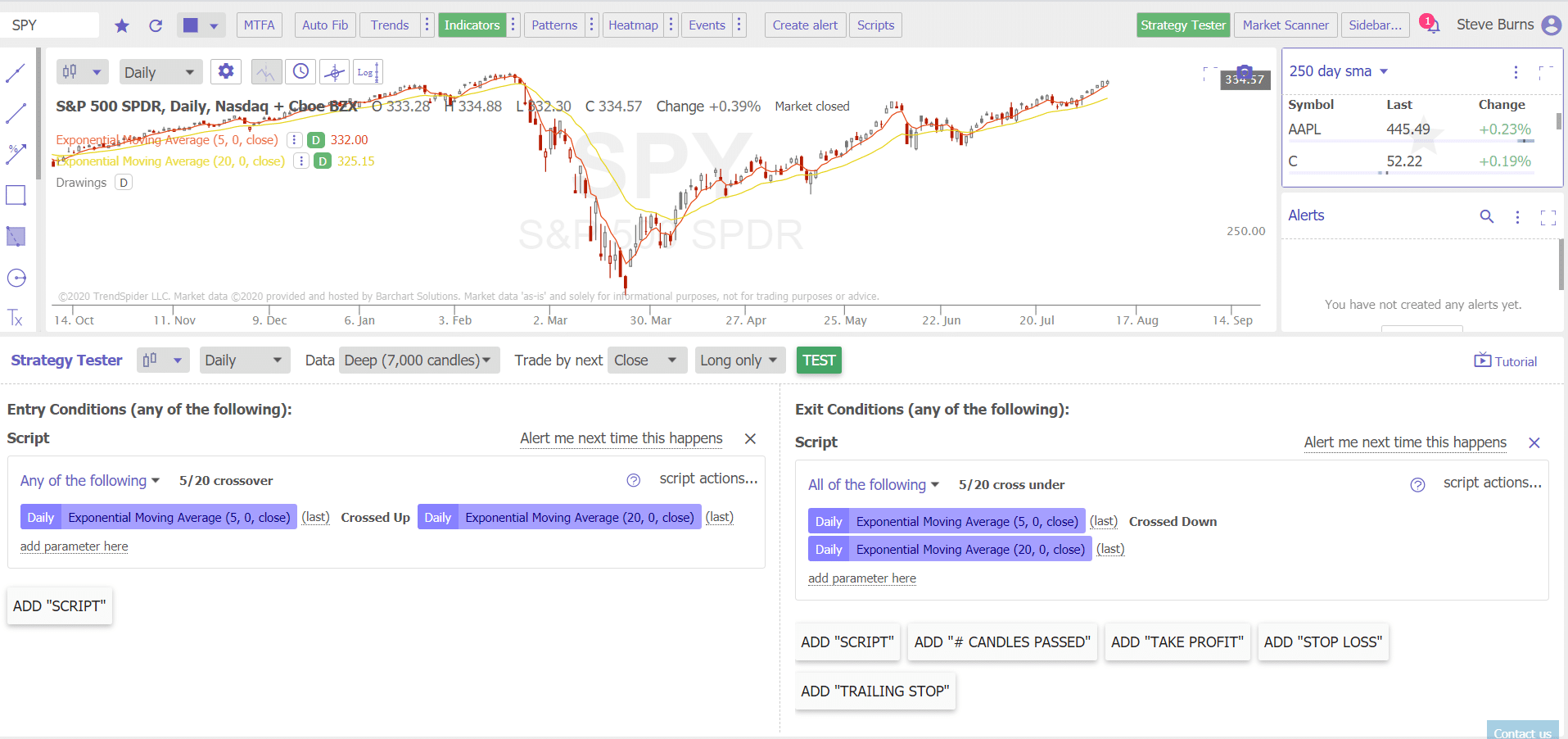Switch to the Patterns tab
1568x739 pixels.
(554, 25)
